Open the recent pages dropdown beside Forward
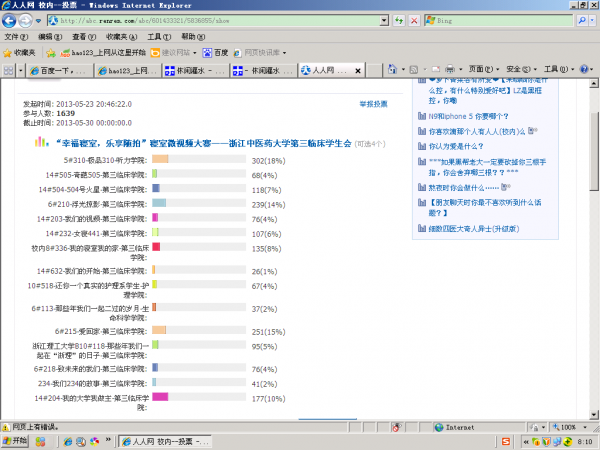This screenshot has width=600, height=450. coord(38,21)
